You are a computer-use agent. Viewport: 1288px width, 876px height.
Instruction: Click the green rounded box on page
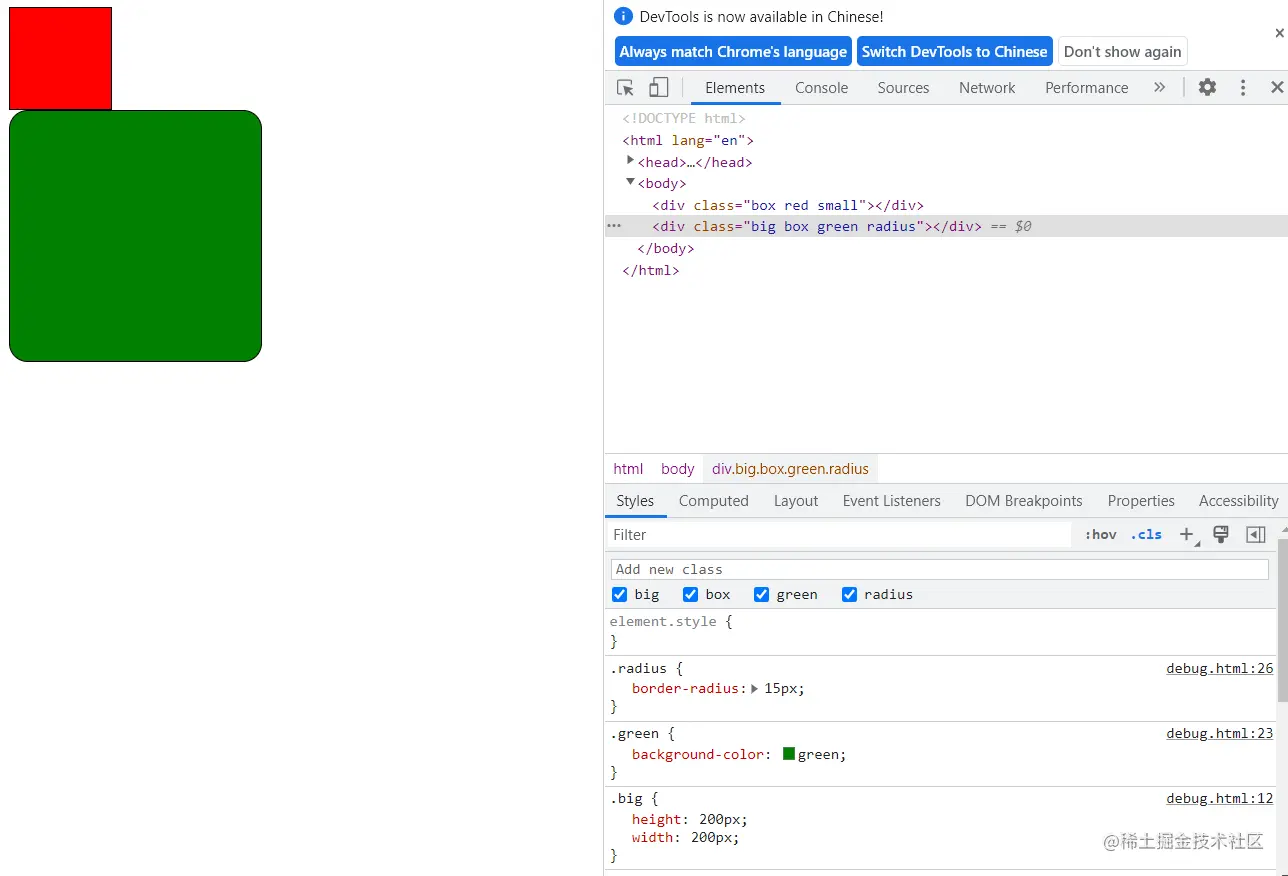(x=135, y=236)
